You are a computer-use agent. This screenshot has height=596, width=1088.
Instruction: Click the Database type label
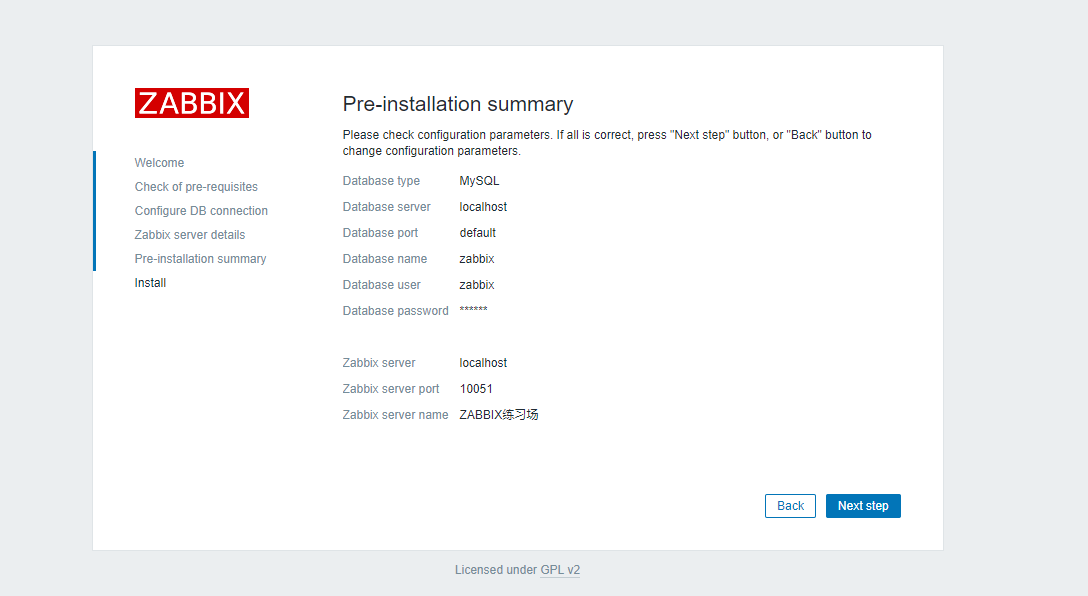(381, 180)
